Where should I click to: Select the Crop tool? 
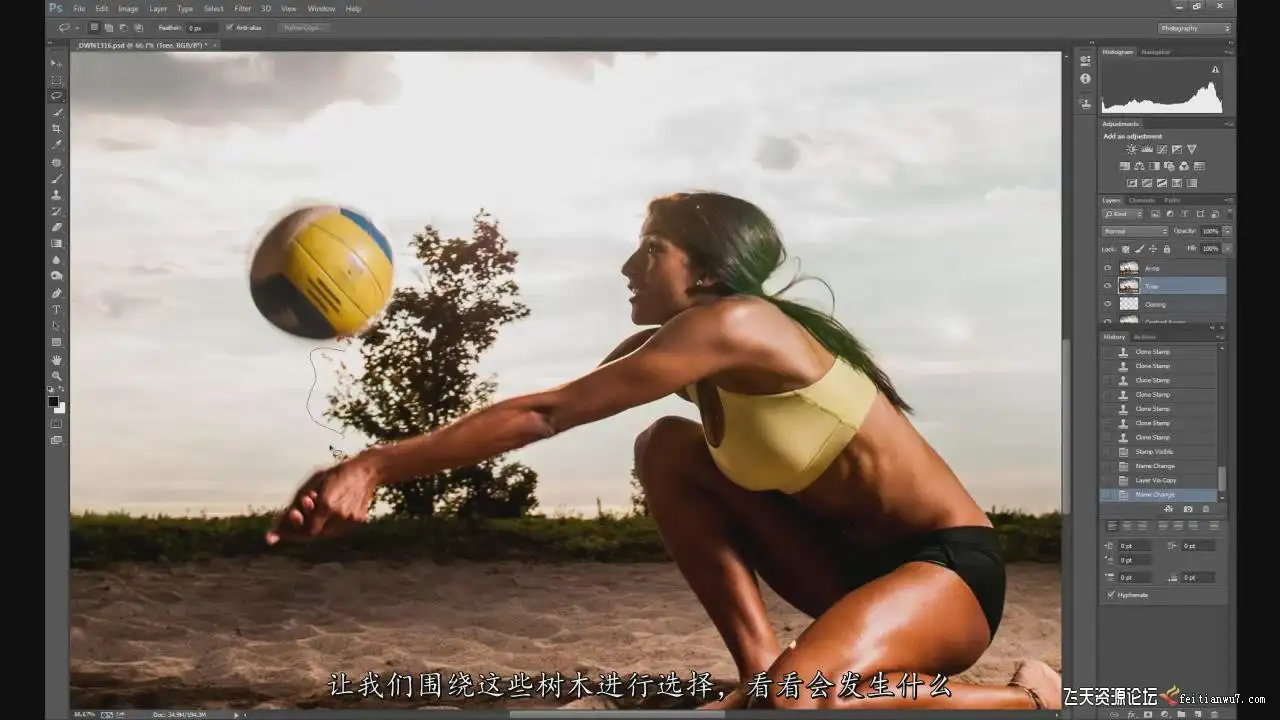[x=57, y=129]
